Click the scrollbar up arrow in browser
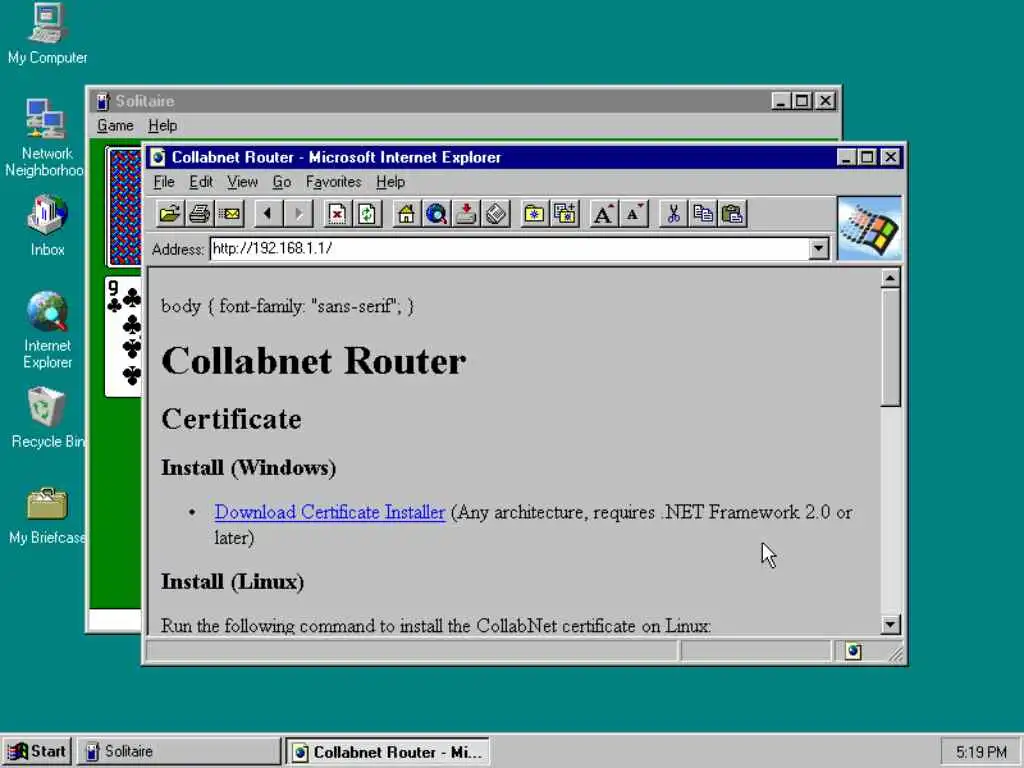This screenshot has height=768, width=1024. tap(890, 279)
